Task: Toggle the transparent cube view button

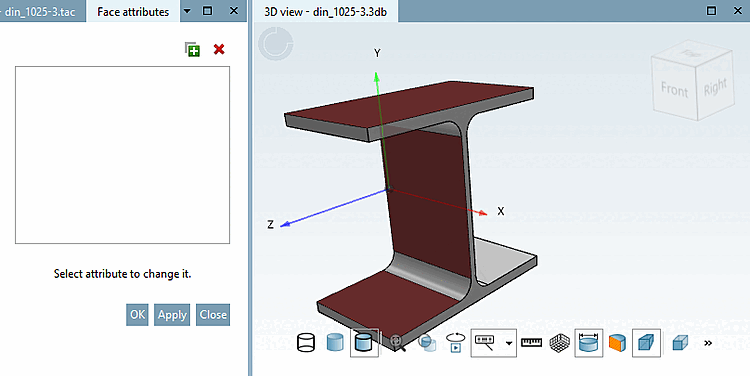Action: point(646,343)
